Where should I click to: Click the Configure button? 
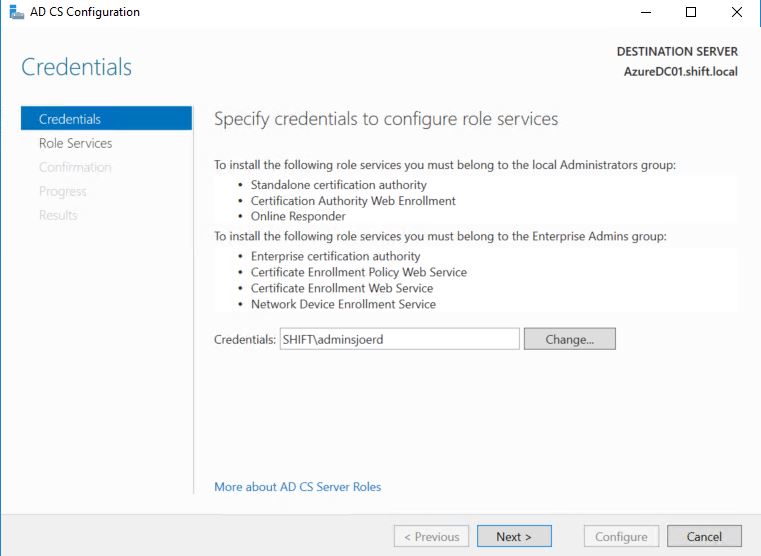point(621,537)
